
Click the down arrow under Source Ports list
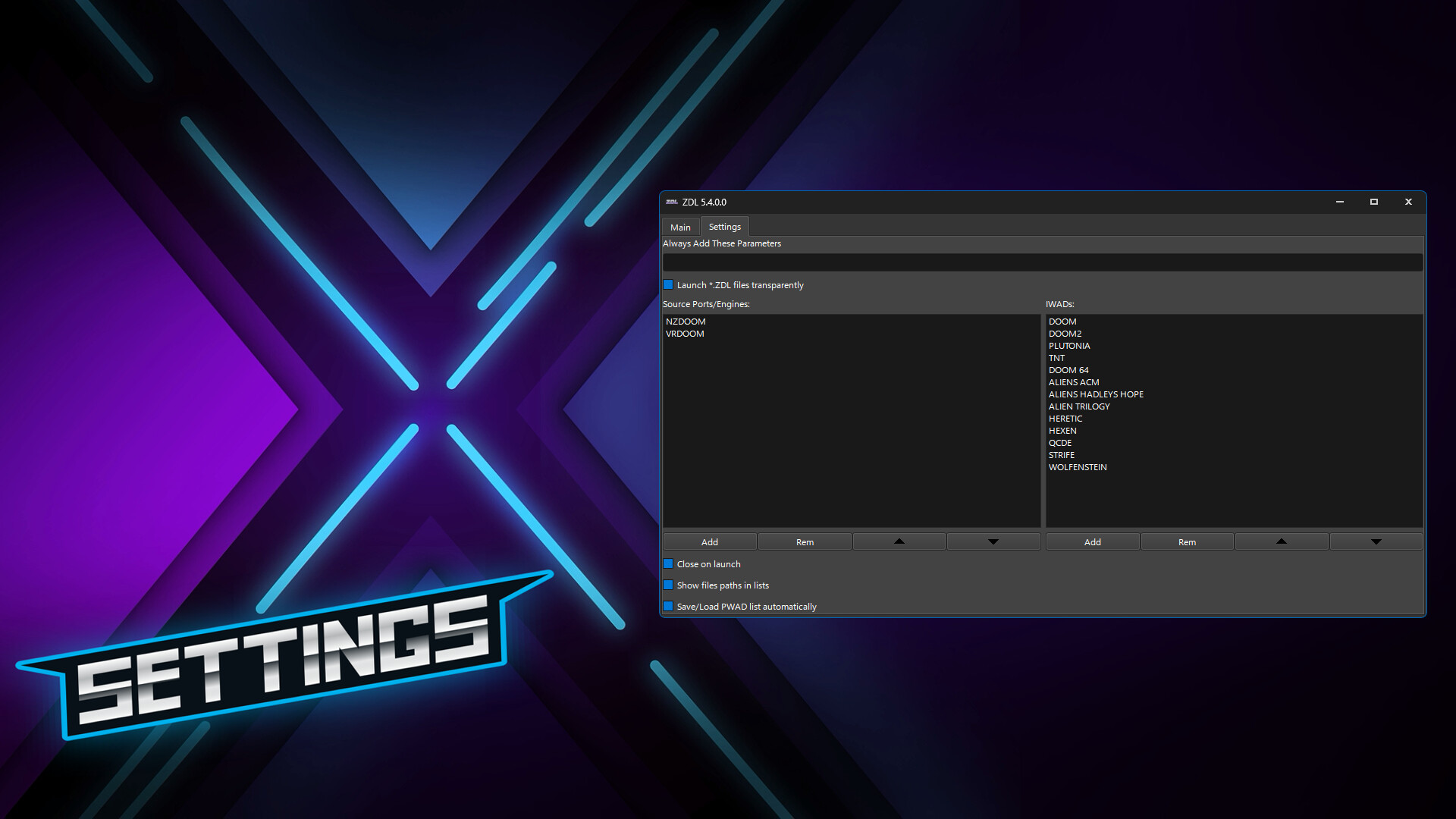(x=993, y=541)
